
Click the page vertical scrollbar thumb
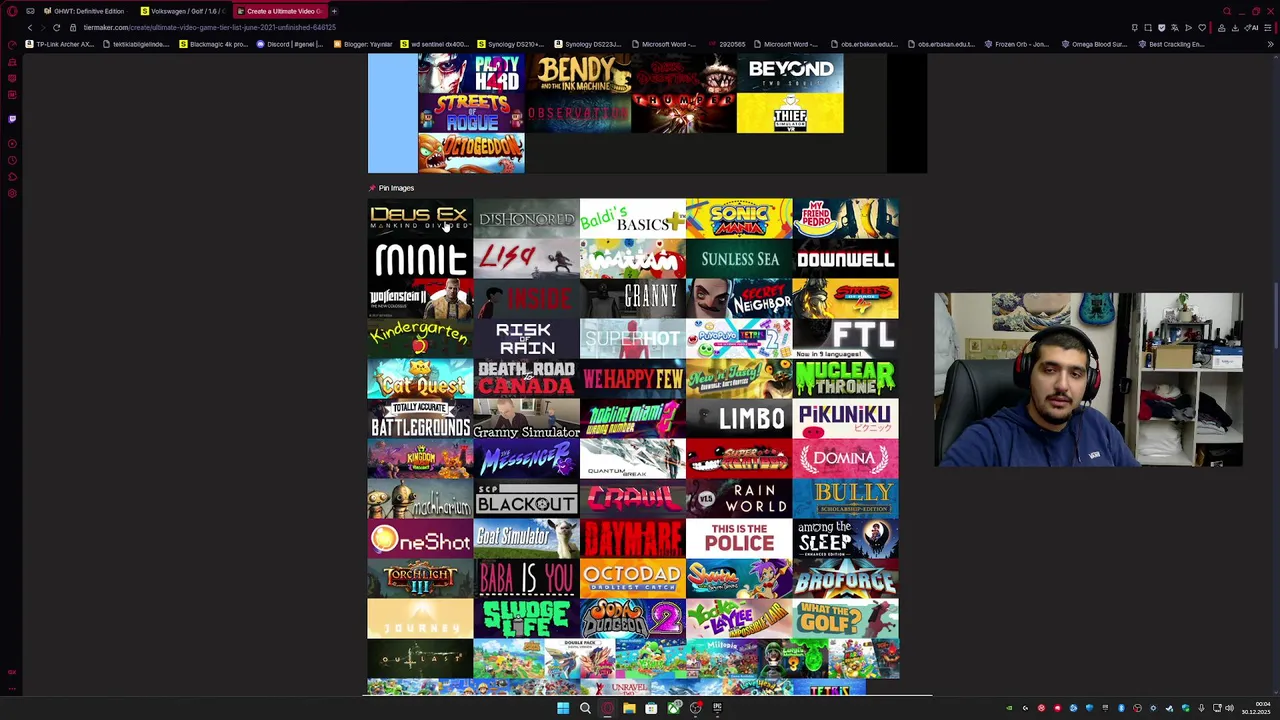click(1274, 316)
